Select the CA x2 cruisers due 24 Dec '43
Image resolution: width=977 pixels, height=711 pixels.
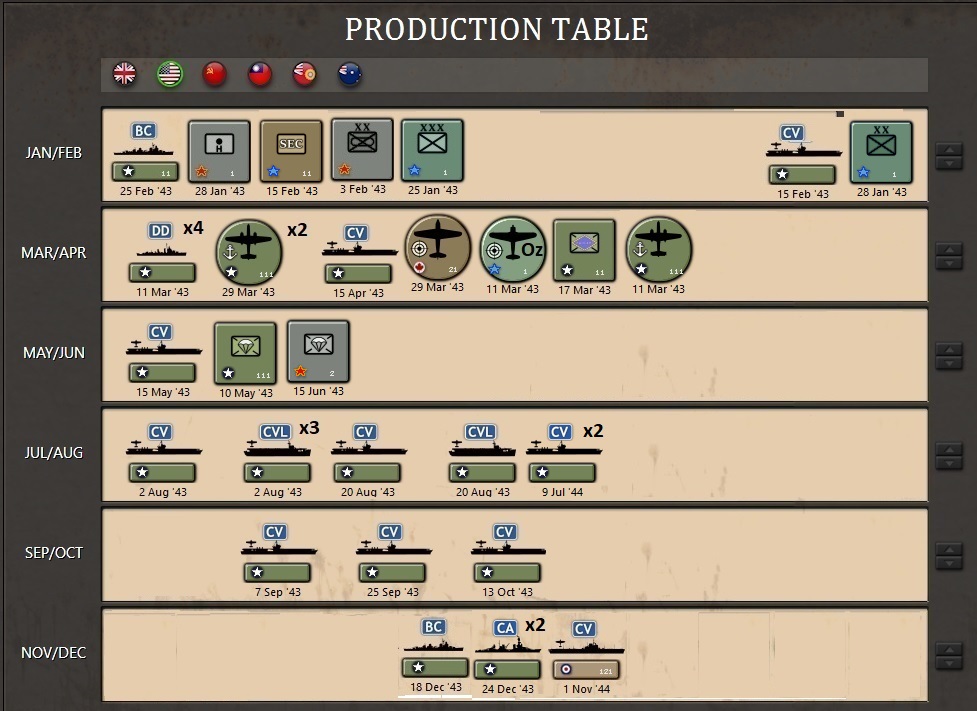(507, 649)
